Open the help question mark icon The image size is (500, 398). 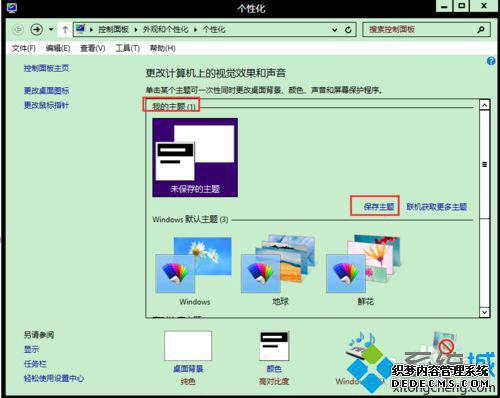(x=491, y=61)
